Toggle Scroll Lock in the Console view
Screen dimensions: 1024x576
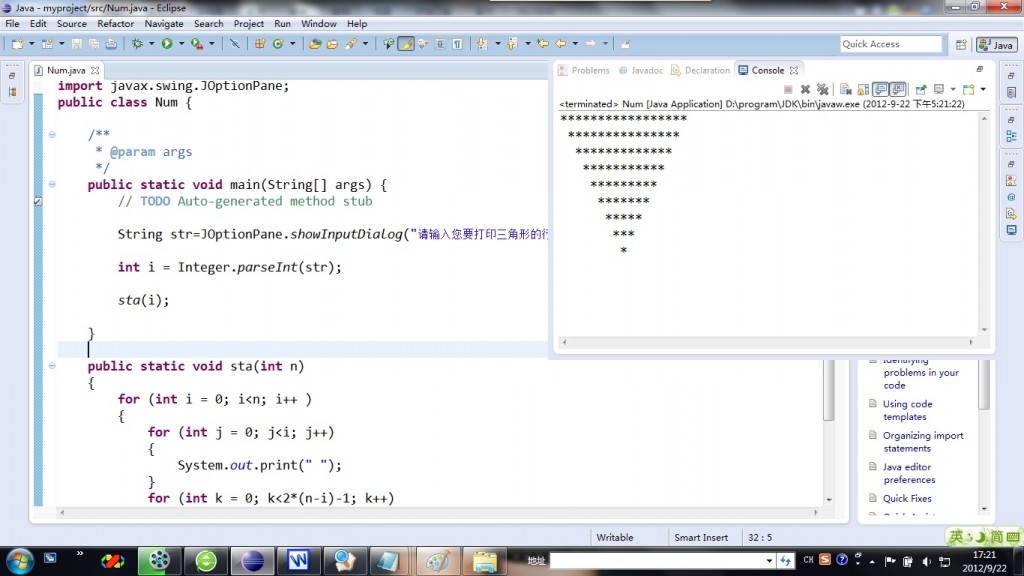(864, 89)
